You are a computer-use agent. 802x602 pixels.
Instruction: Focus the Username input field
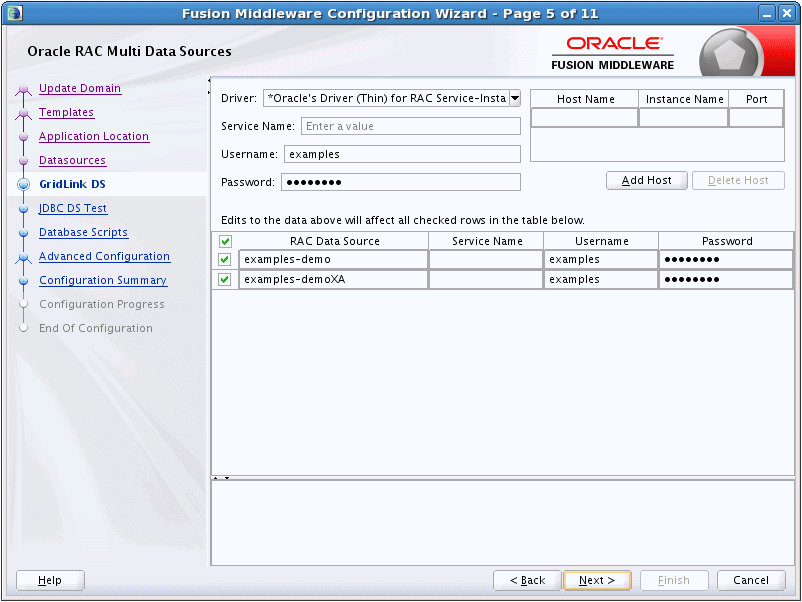(x=402, y=154)
